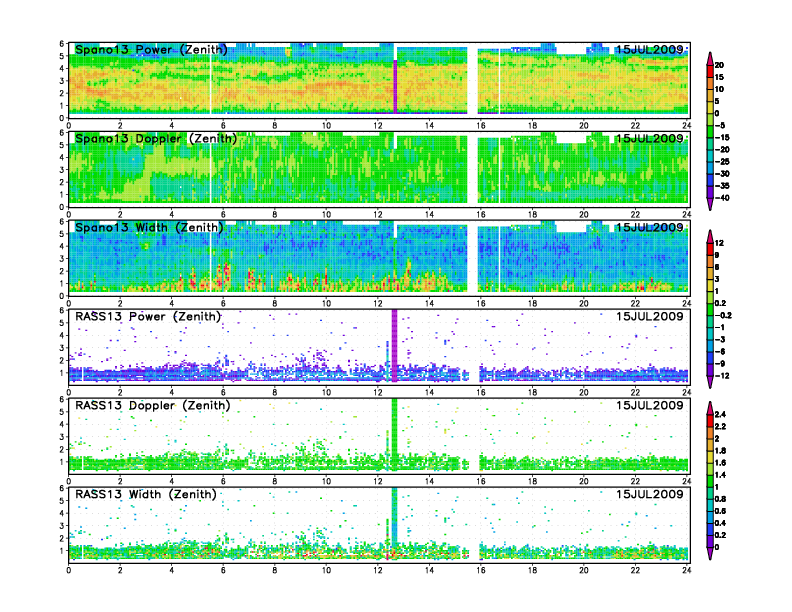Click the "-30" label on the top colorbar
Image resolution: width=792 pixels, height=612 pixels.
click(x=722, y=174)
